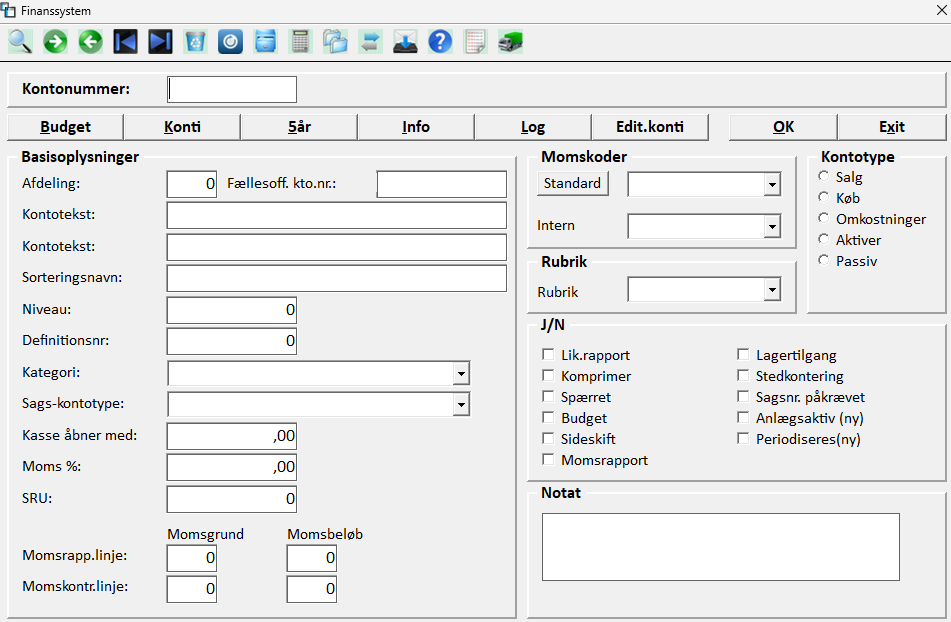
Task: Select Passiv account type
Action: click(x=824, y=260)
